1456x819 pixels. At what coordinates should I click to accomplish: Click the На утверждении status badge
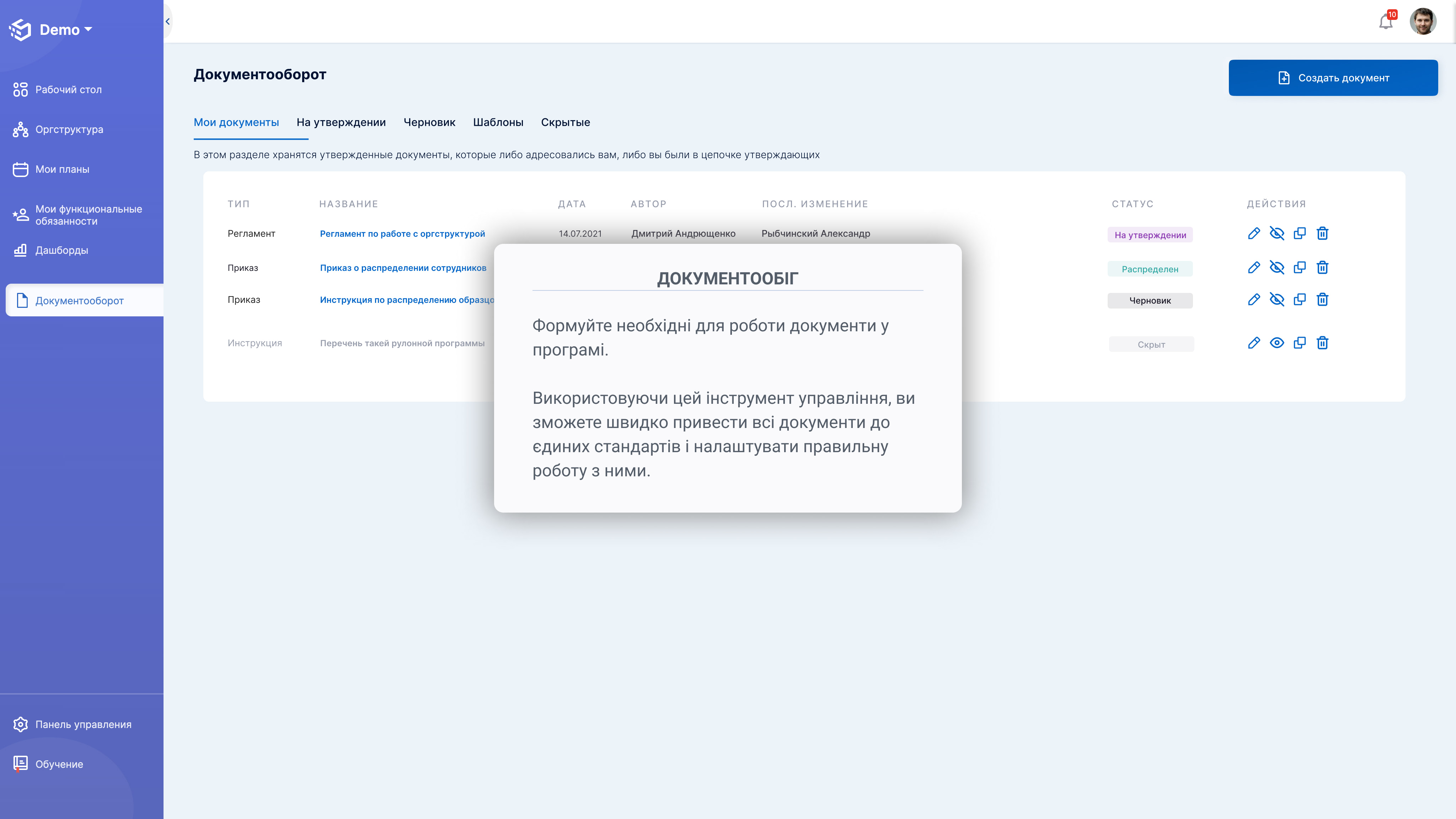1150,235
